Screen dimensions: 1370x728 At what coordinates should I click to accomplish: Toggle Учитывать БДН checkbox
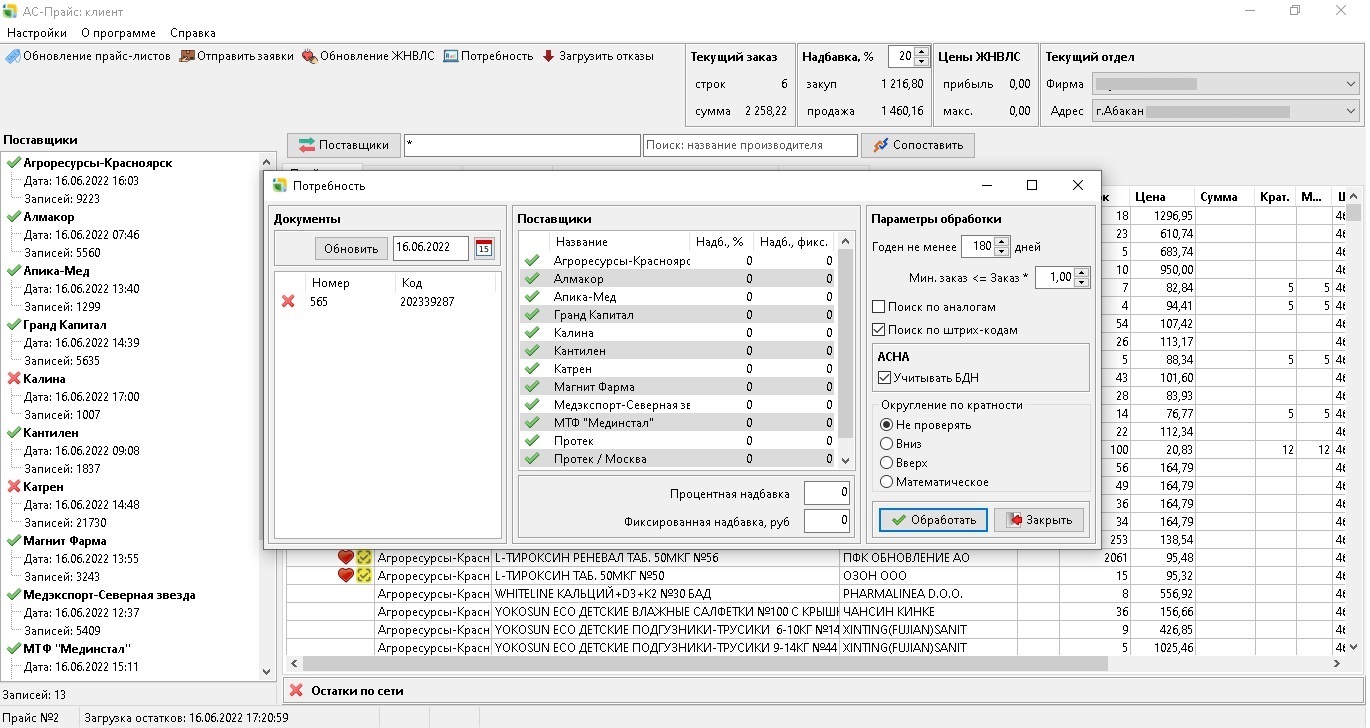884,378
